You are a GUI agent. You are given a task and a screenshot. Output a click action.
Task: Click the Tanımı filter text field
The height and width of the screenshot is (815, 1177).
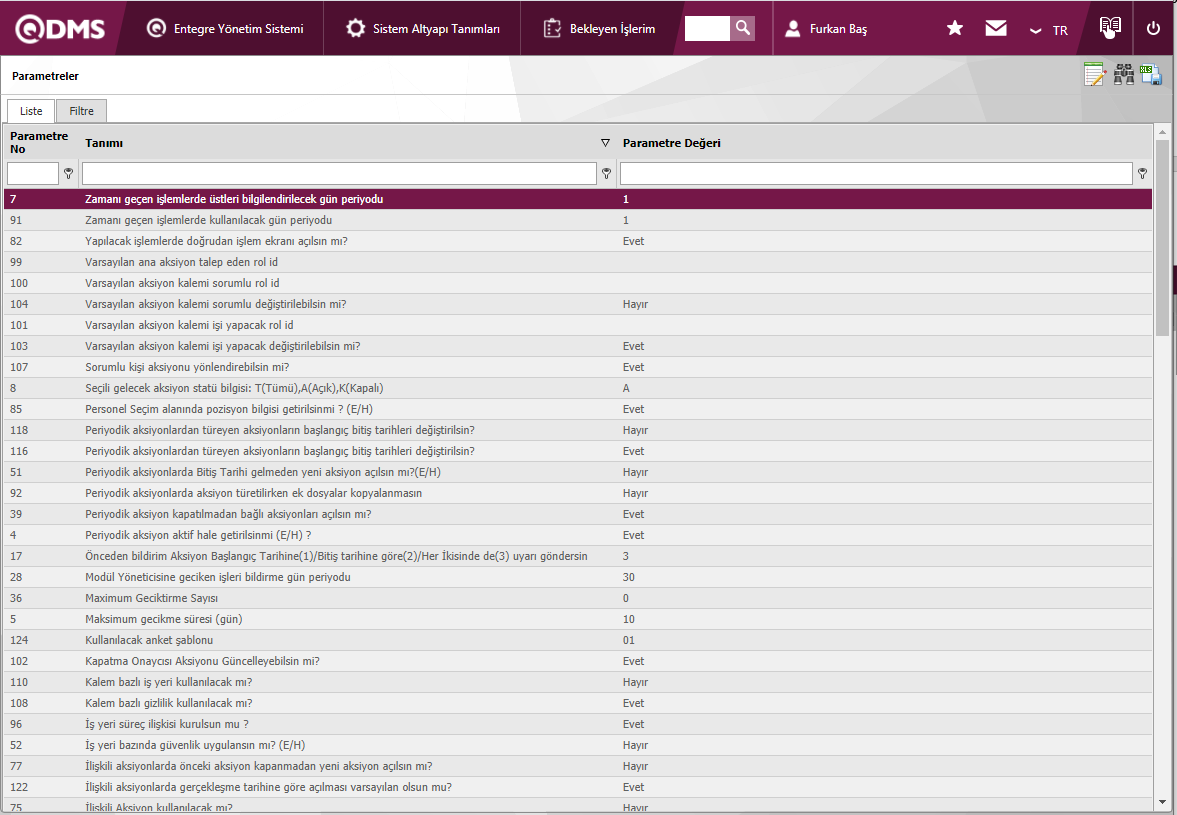coord(339,174)
